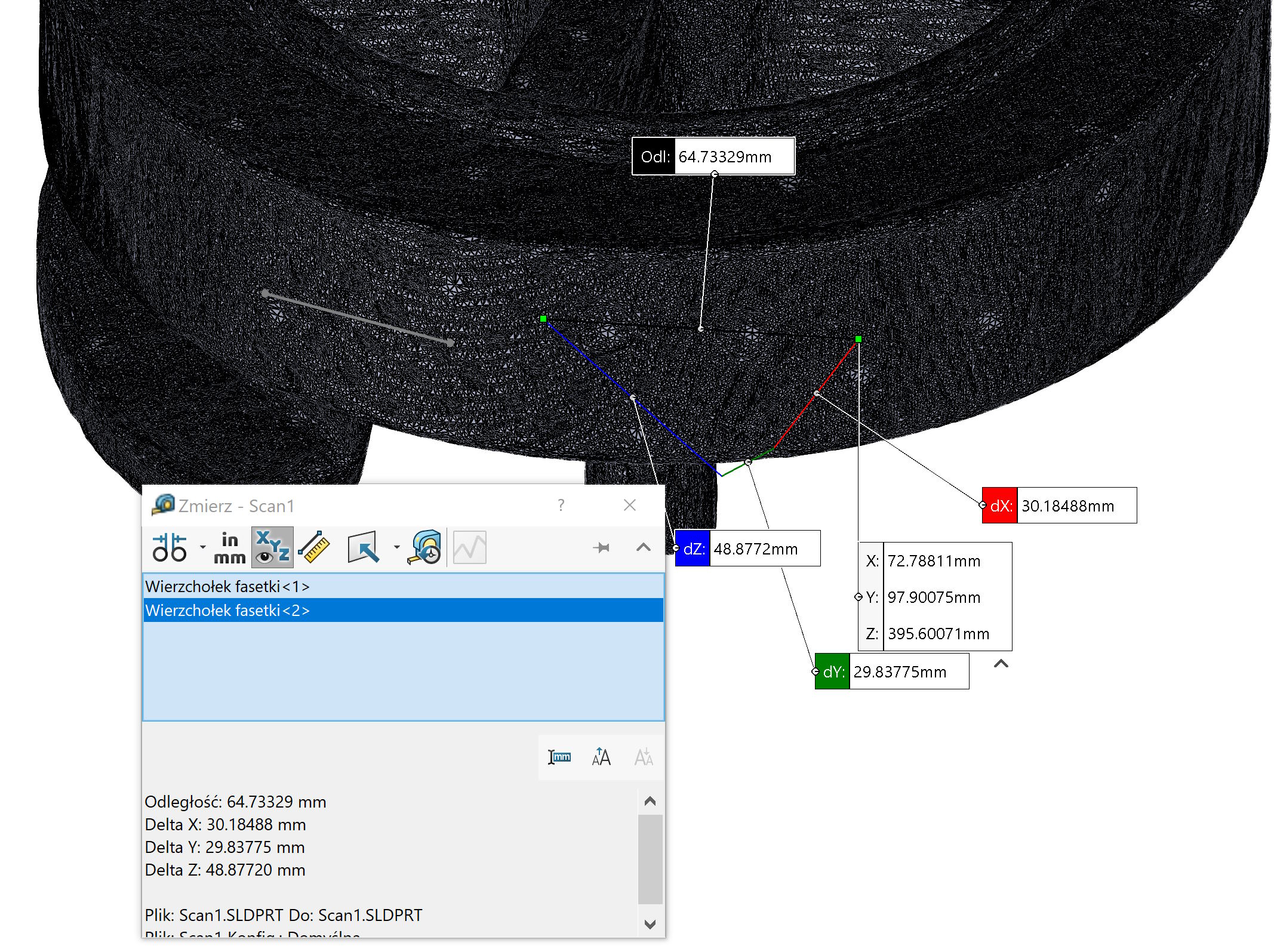Select the Point-to-Point ruler tool
Screen dimensions: 1274x952
(315, 547)
